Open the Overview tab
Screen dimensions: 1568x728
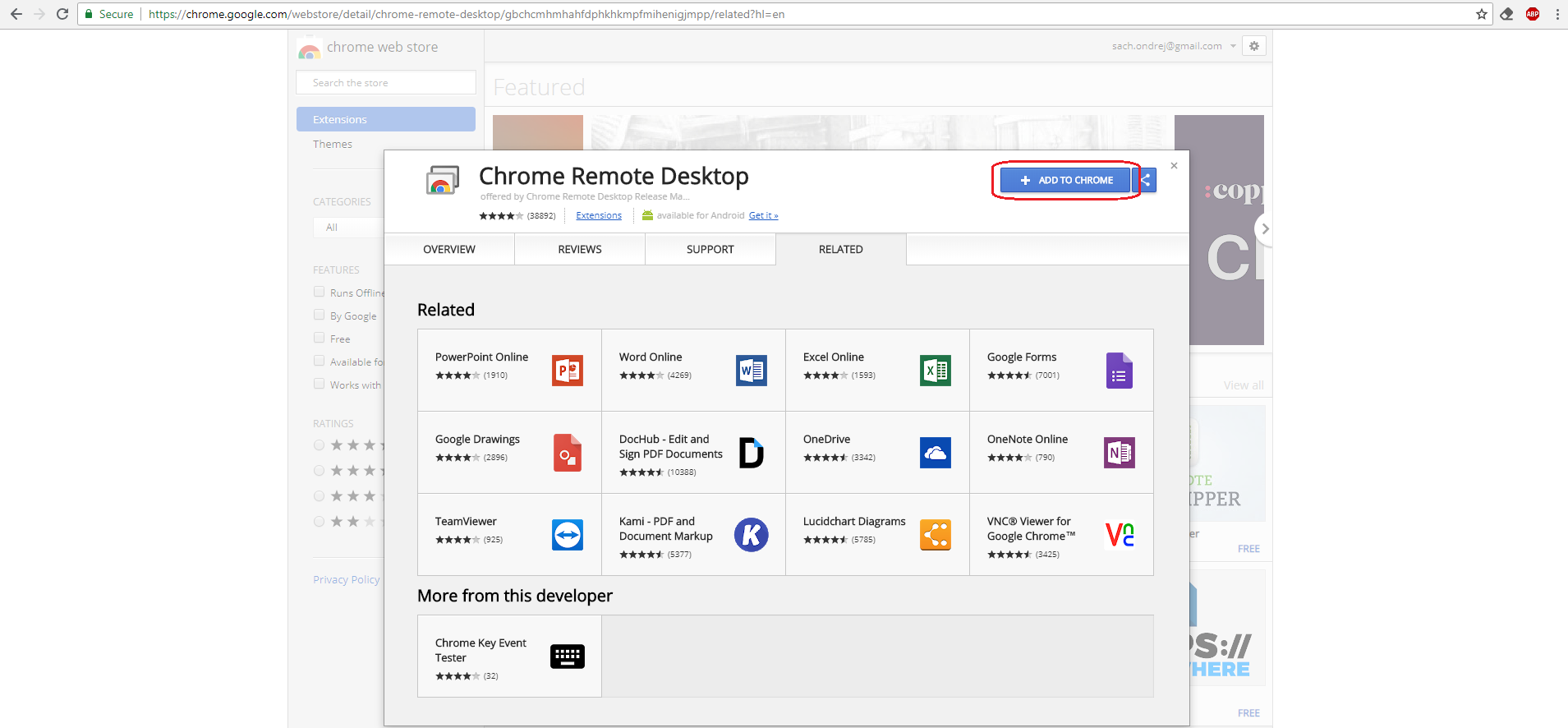pos(448,250)
